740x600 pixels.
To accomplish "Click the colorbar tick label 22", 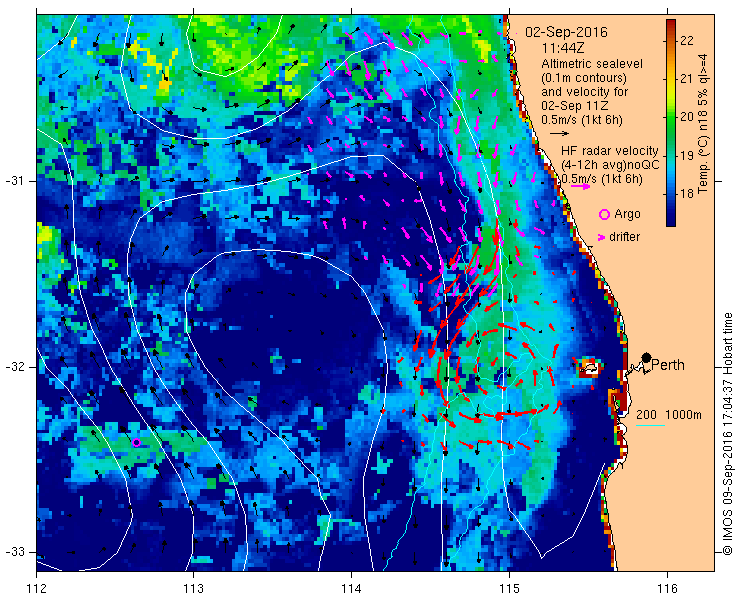I will [687, 40].
